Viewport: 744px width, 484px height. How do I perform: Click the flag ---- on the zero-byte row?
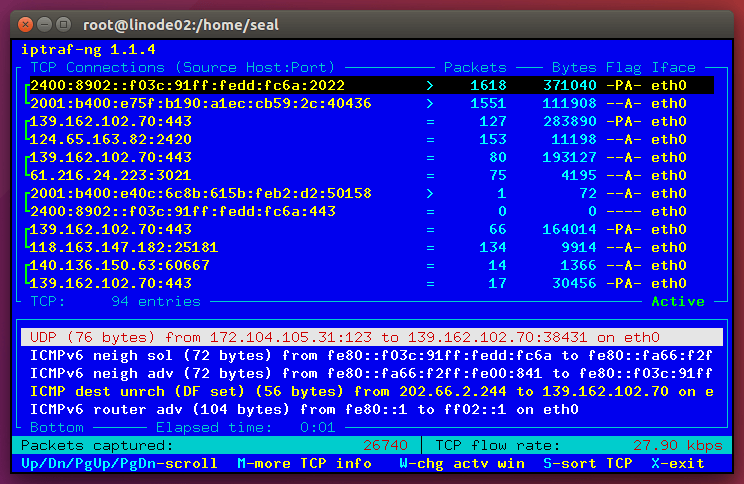(x=623, y=212)
